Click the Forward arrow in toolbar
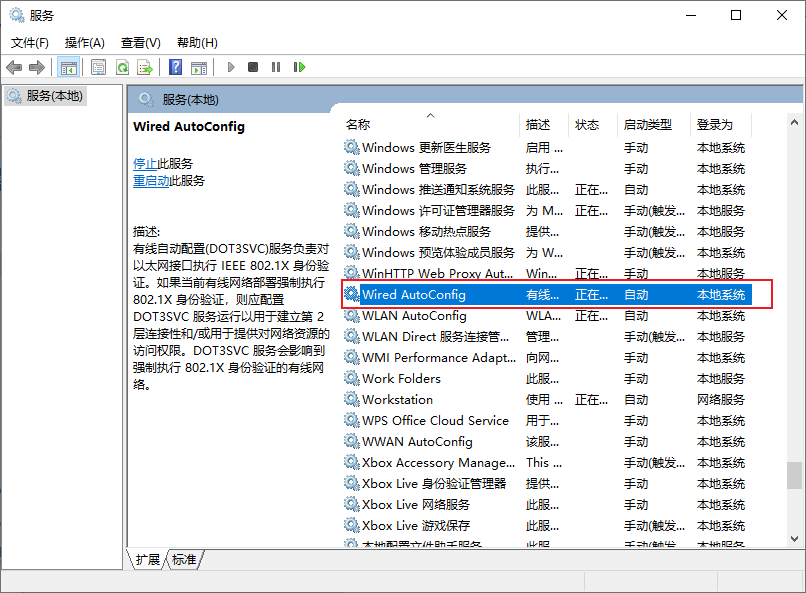 pos(37,67)
